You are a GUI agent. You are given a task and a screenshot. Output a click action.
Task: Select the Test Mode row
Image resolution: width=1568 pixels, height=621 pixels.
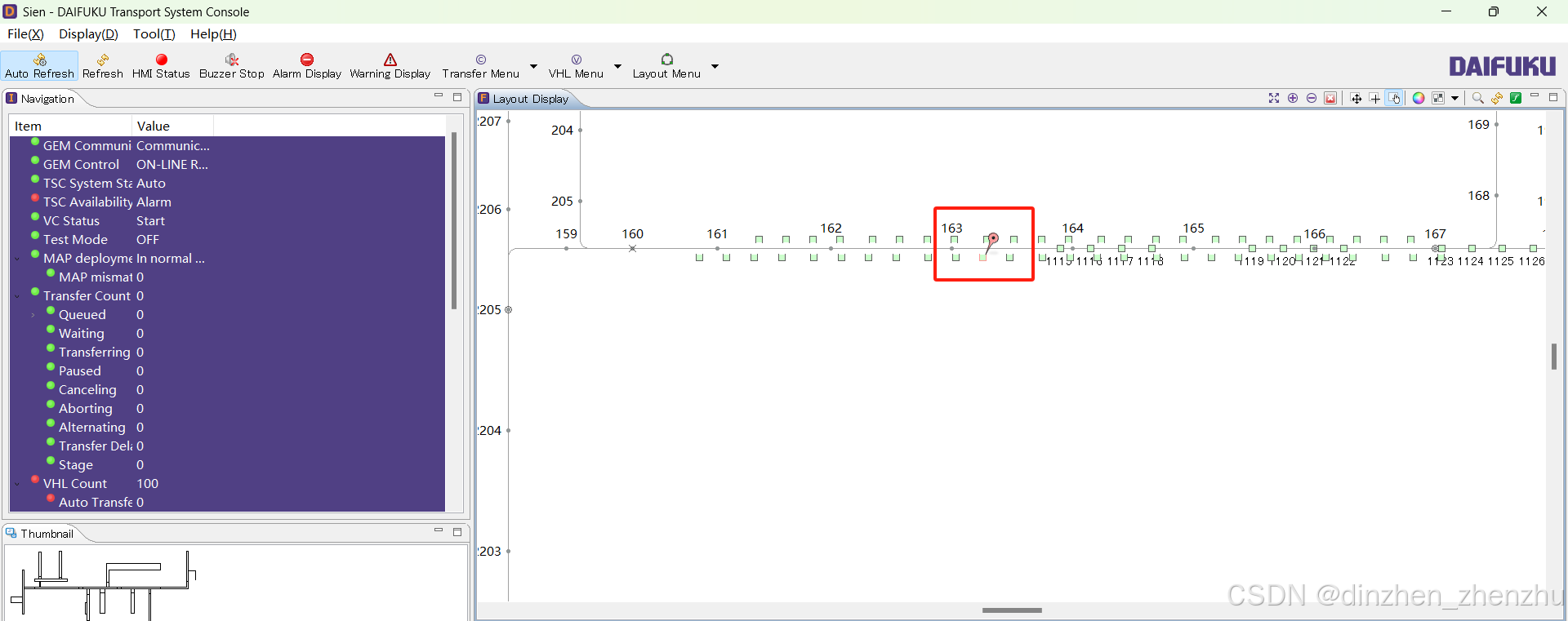[227, 240]
